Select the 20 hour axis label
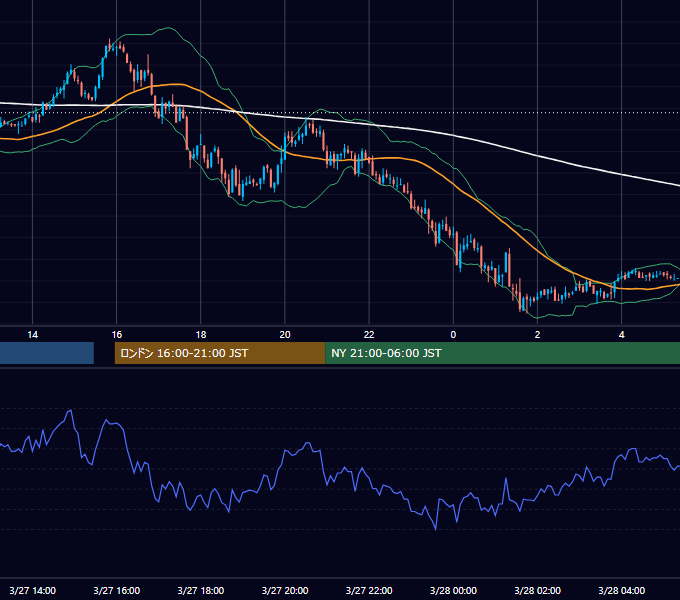680x600 pixels. (x=285, y=335)
